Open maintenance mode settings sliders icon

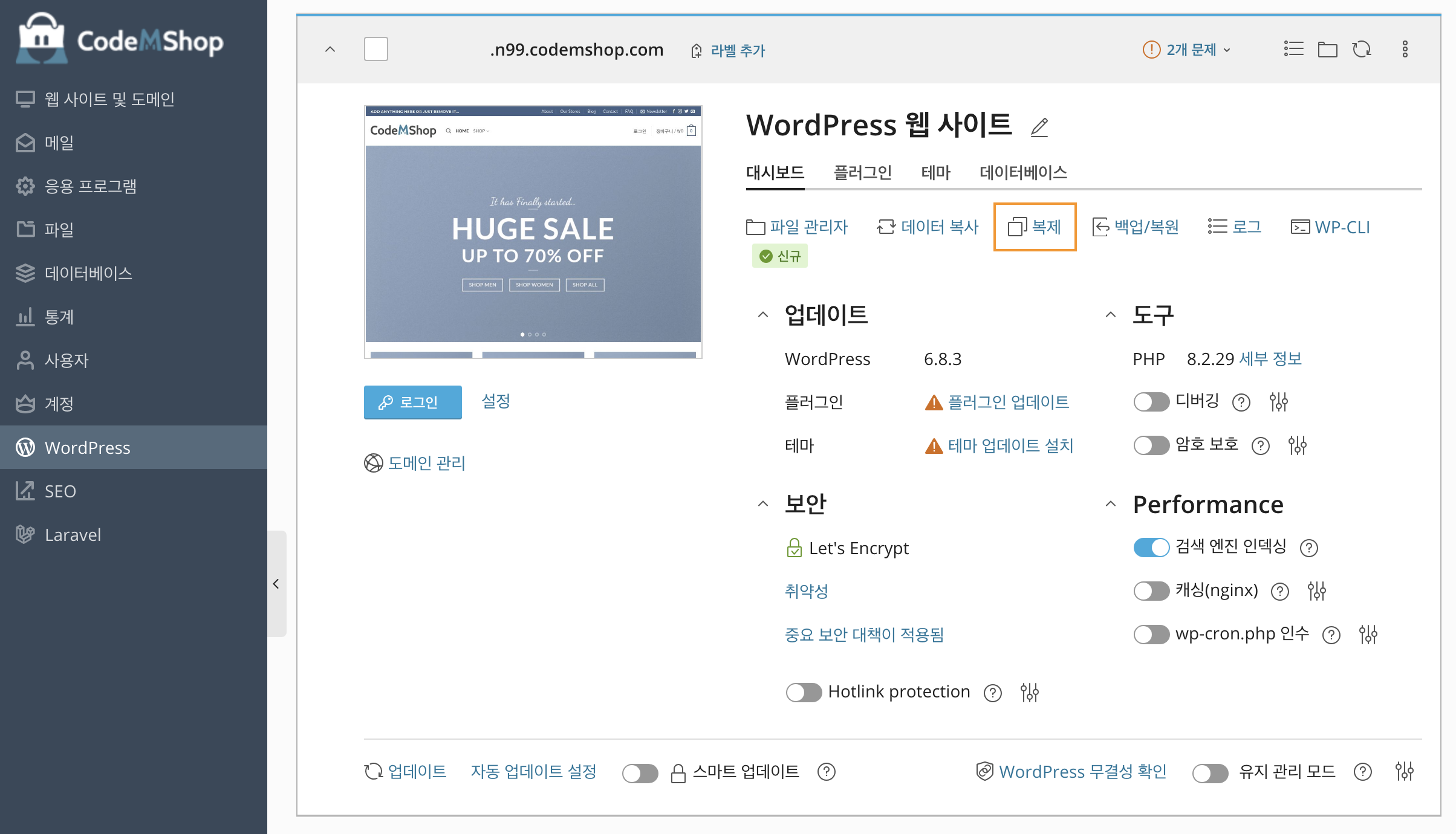(x=1404, y=772)
